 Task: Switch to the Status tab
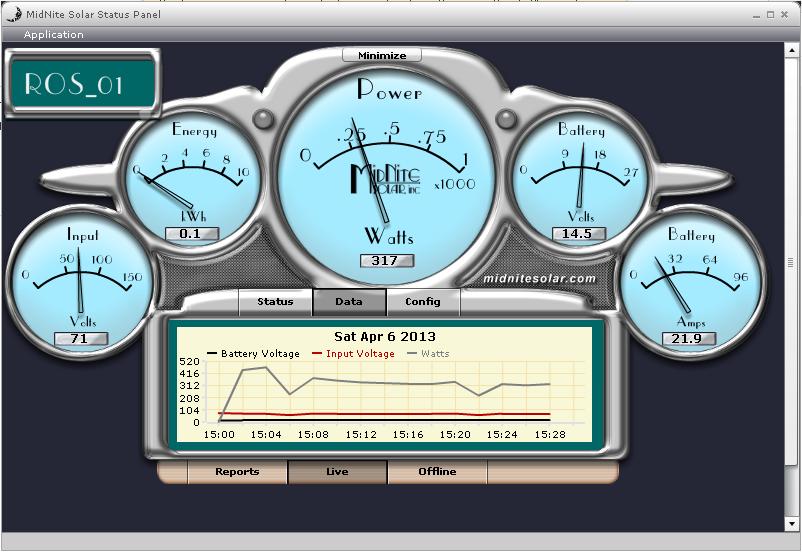(x=275, y=302)
